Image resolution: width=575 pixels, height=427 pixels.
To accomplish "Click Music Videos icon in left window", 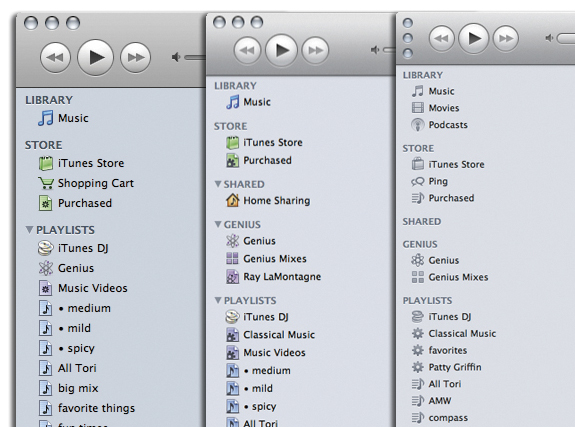I will pyautogui.click(x=45, y=288).
